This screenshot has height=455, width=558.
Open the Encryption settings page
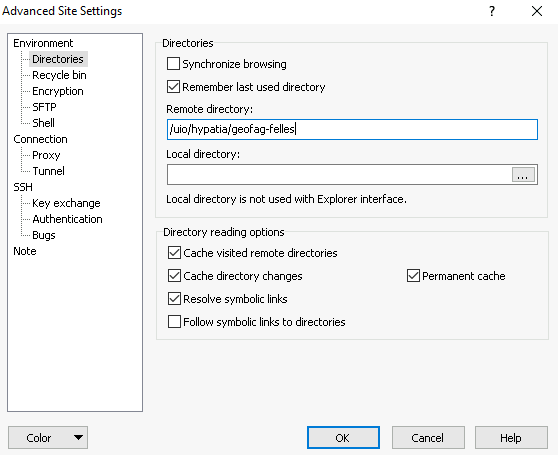click(58, 91)
